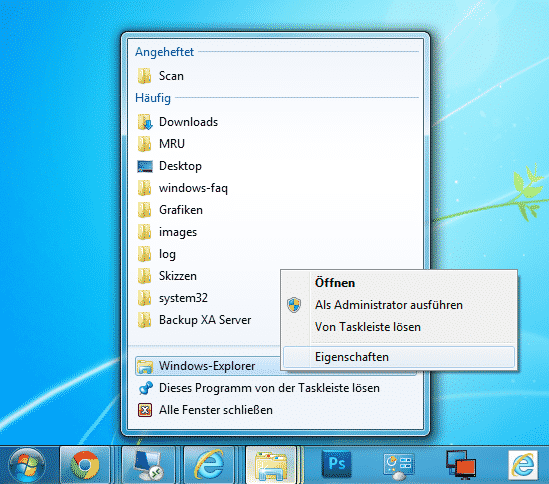Viewport: 549px width, 484px height.
Task: Click the MRU folder icon
Action: [144, 144]
